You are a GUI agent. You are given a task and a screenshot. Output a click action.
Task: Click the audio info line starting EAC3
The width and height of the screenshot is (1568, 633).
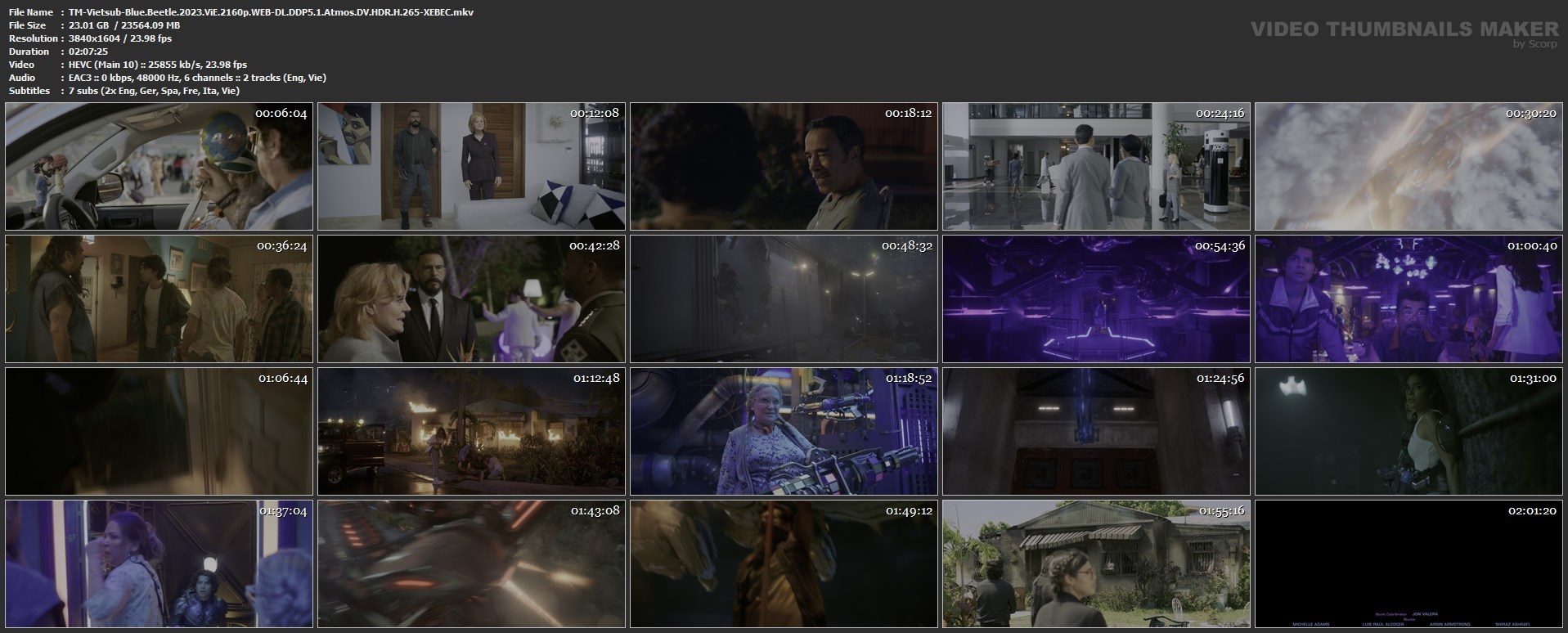198,78
